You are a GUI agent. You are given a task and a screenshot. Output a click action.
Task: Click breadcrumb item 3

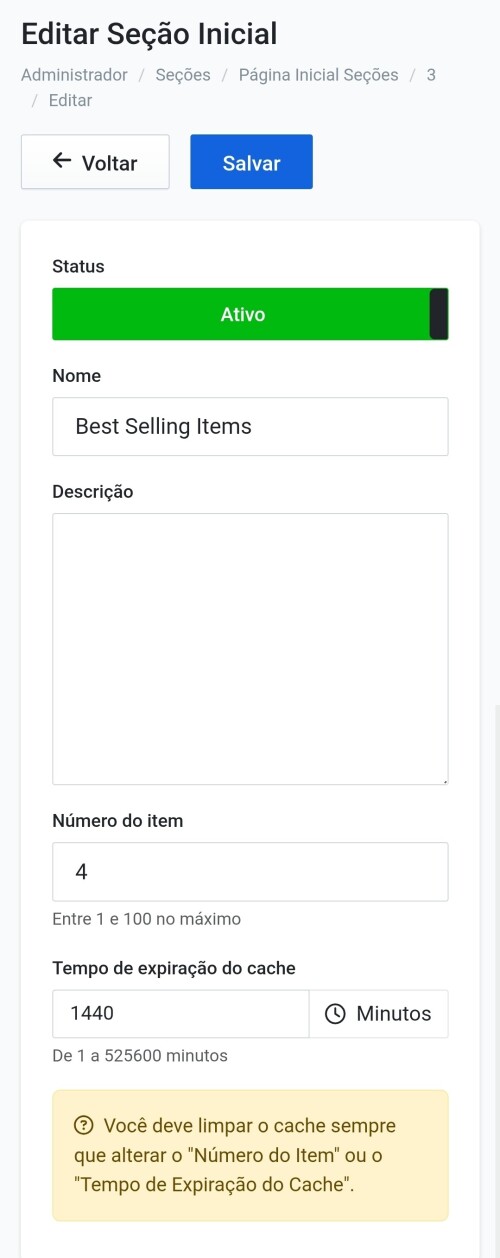[431, 75]
